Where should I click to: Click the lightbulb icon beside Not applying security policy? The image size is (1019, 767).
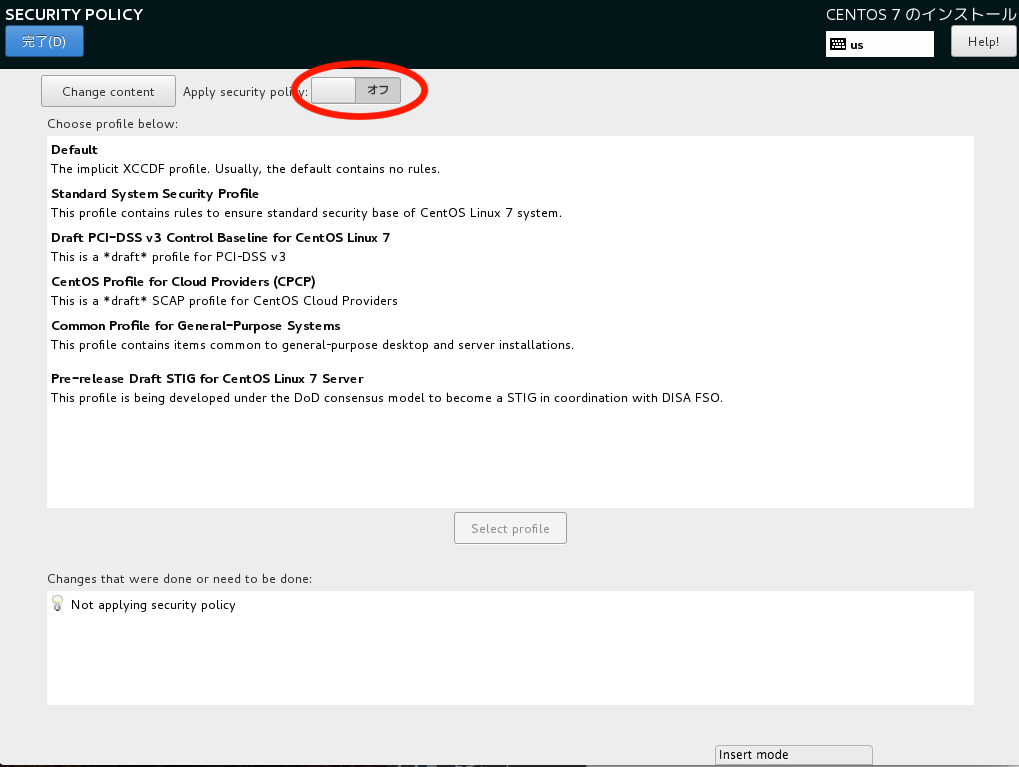coord(57,604)
